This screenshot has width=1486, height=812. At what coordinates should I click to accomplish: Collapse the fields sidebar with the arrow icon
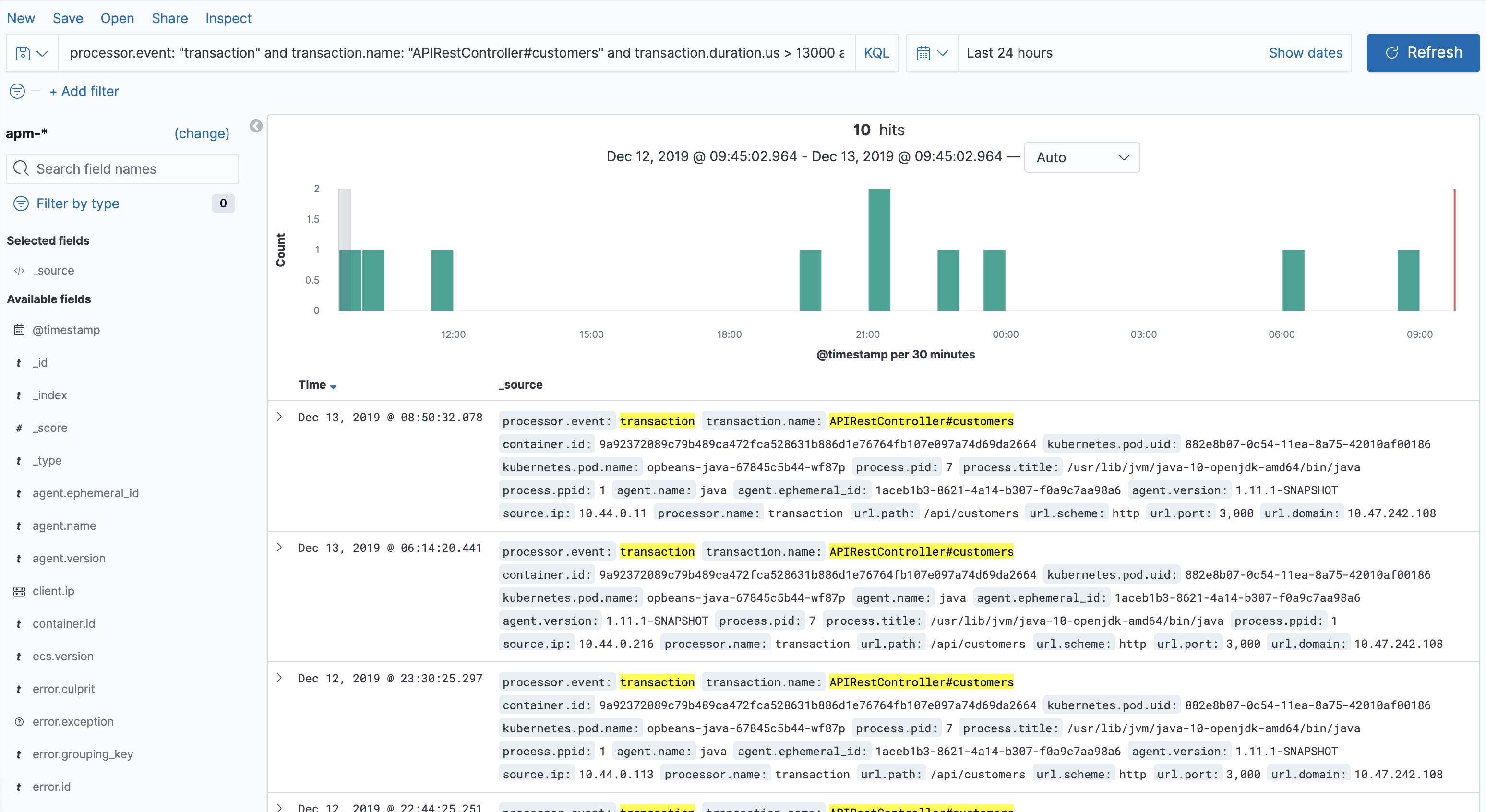tap(256, 126)
